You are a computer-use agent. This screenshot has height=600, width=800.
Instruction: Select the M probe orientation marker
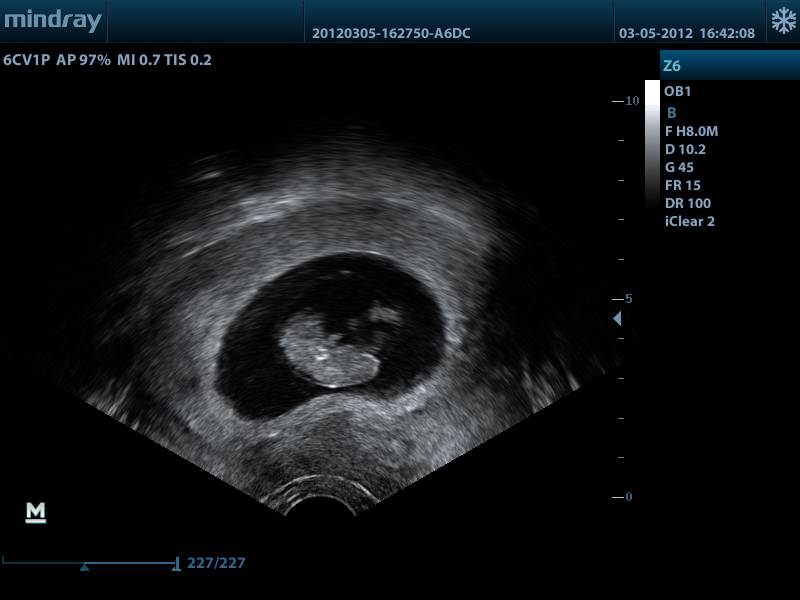(35, 513)
